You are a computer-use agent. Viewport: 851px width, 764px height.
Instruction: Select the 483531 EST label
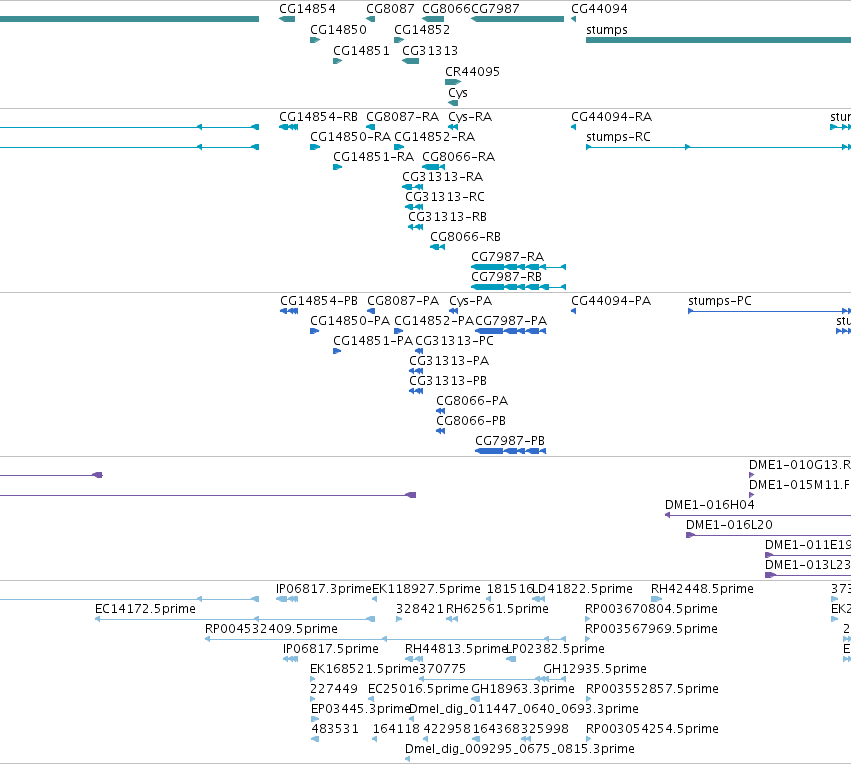(335, 729)
